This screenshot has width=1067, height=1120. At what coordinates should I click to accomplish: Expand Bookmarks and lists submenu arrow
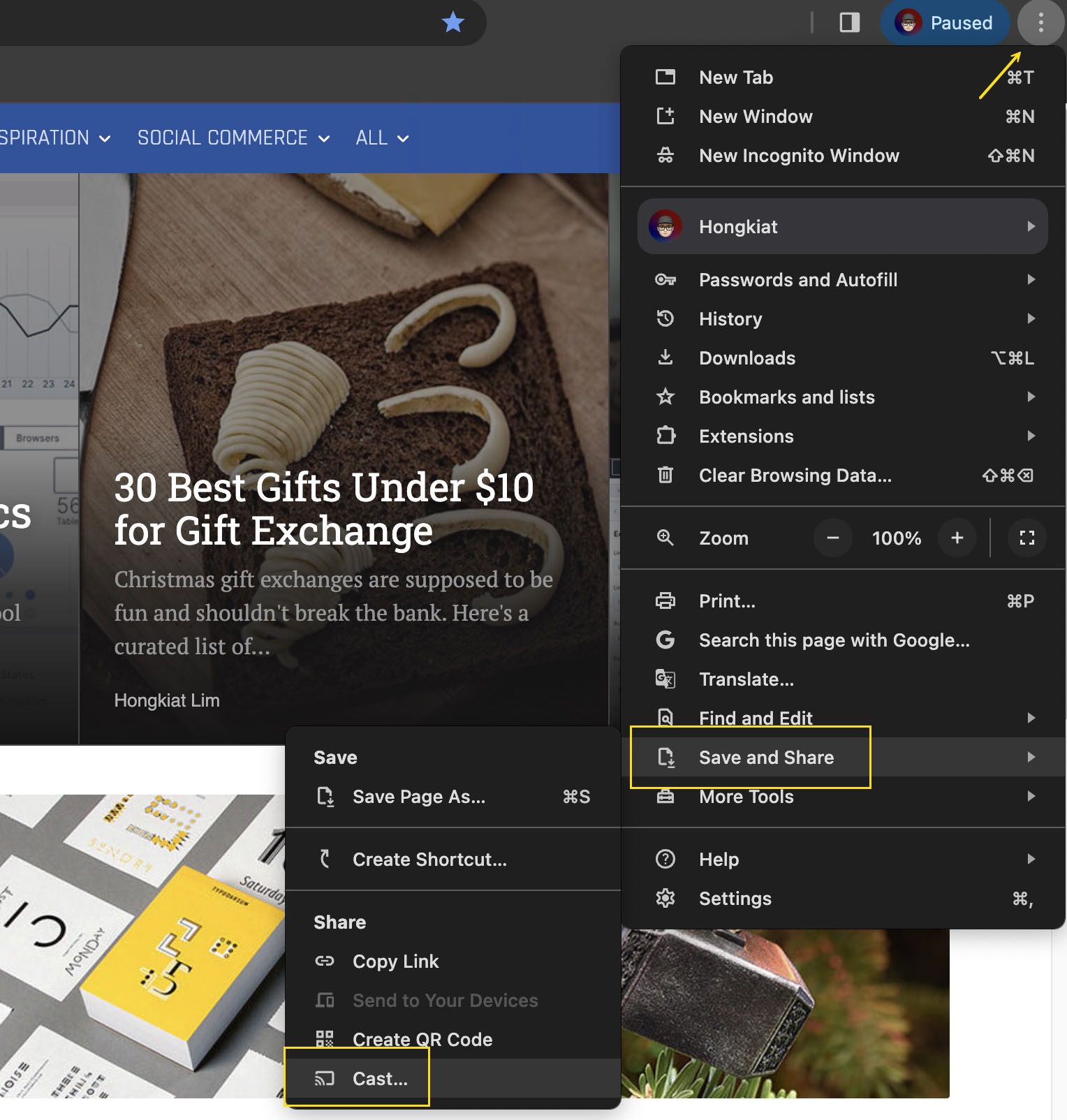point(1031,397)
